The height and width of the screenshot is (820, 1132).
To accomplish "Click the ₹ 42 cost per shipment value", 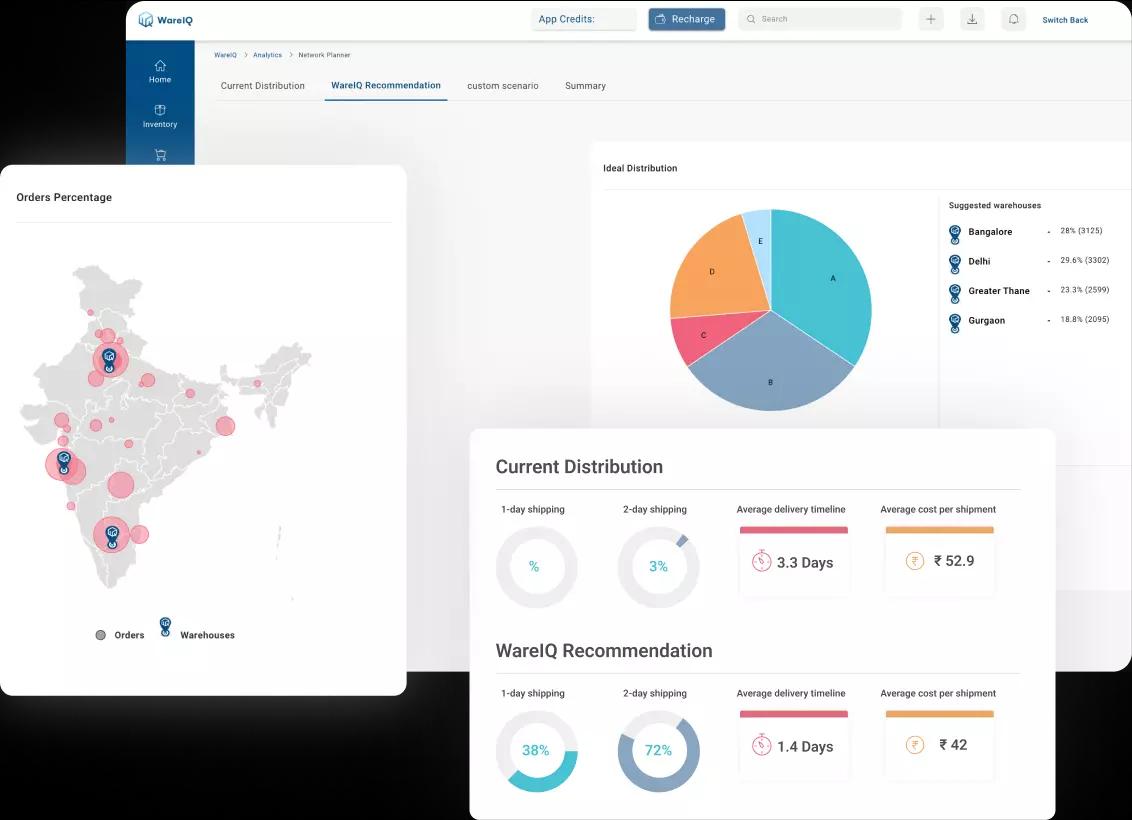I will click(953, 745).
